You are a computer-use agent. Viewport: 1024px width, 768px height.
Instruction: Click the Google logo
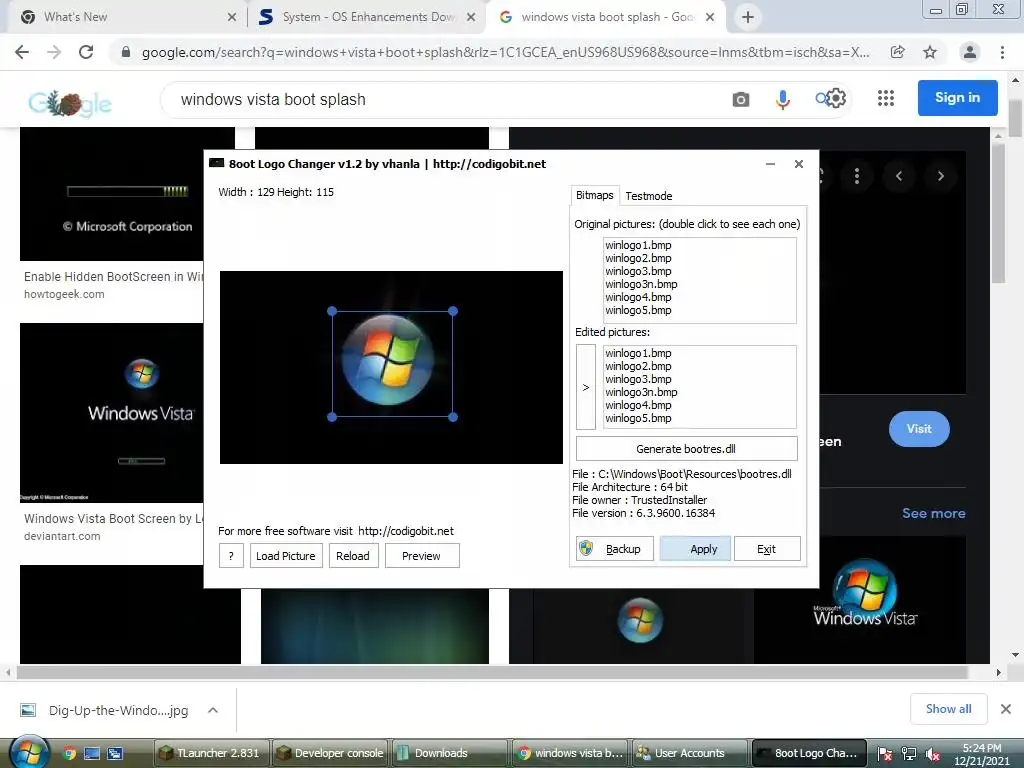[70, 103]
